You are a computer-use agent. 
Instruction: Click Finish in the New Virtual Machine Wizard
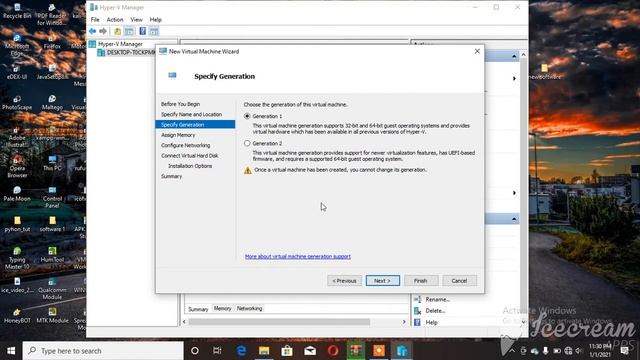coord(421,281)
